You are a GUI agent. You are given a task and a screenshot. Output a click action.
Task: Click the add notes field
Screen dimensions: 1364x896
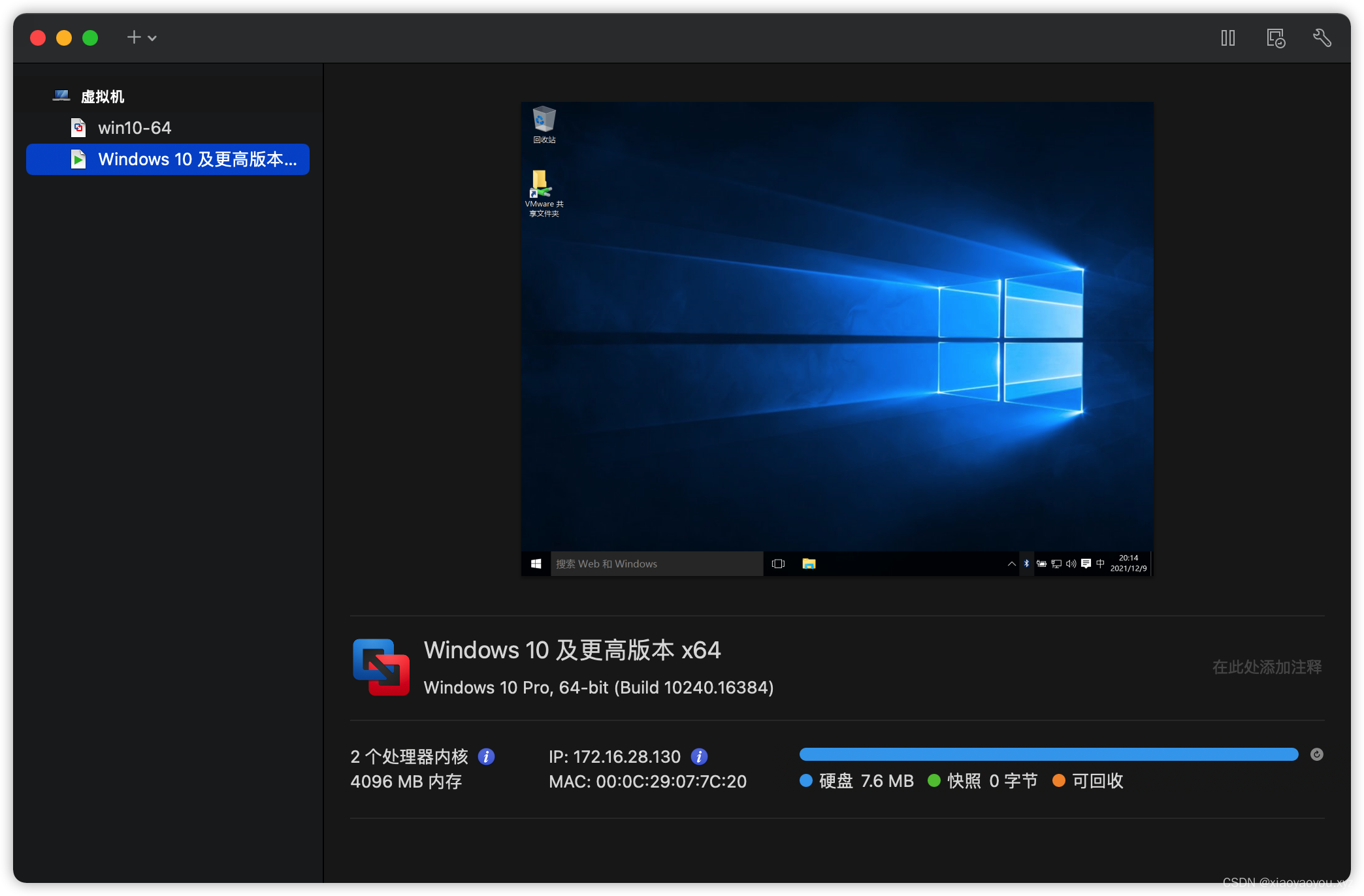[x=1266, y=667]
